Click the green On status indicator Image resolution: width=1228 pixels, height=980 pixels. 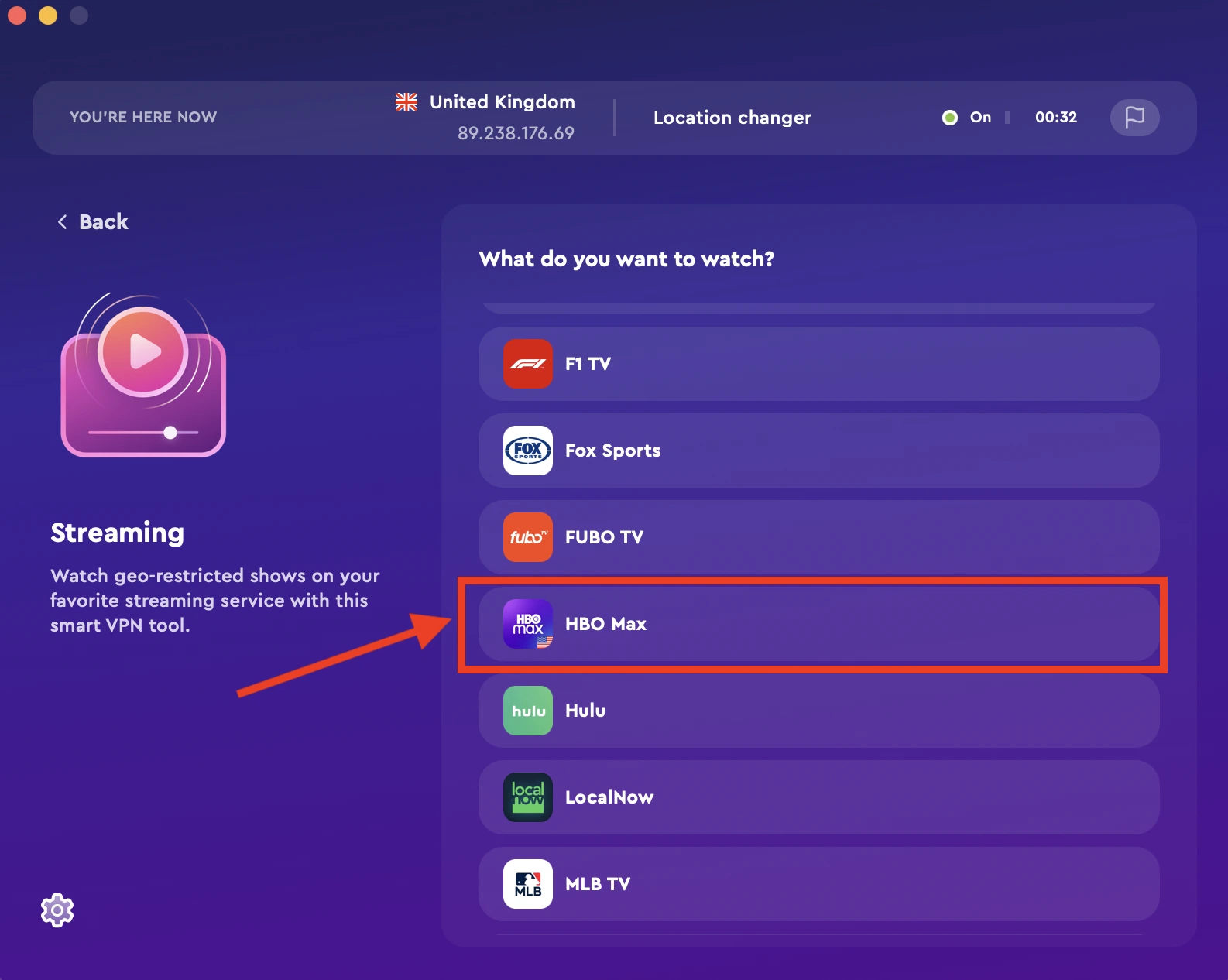click(x=950, y=118)
